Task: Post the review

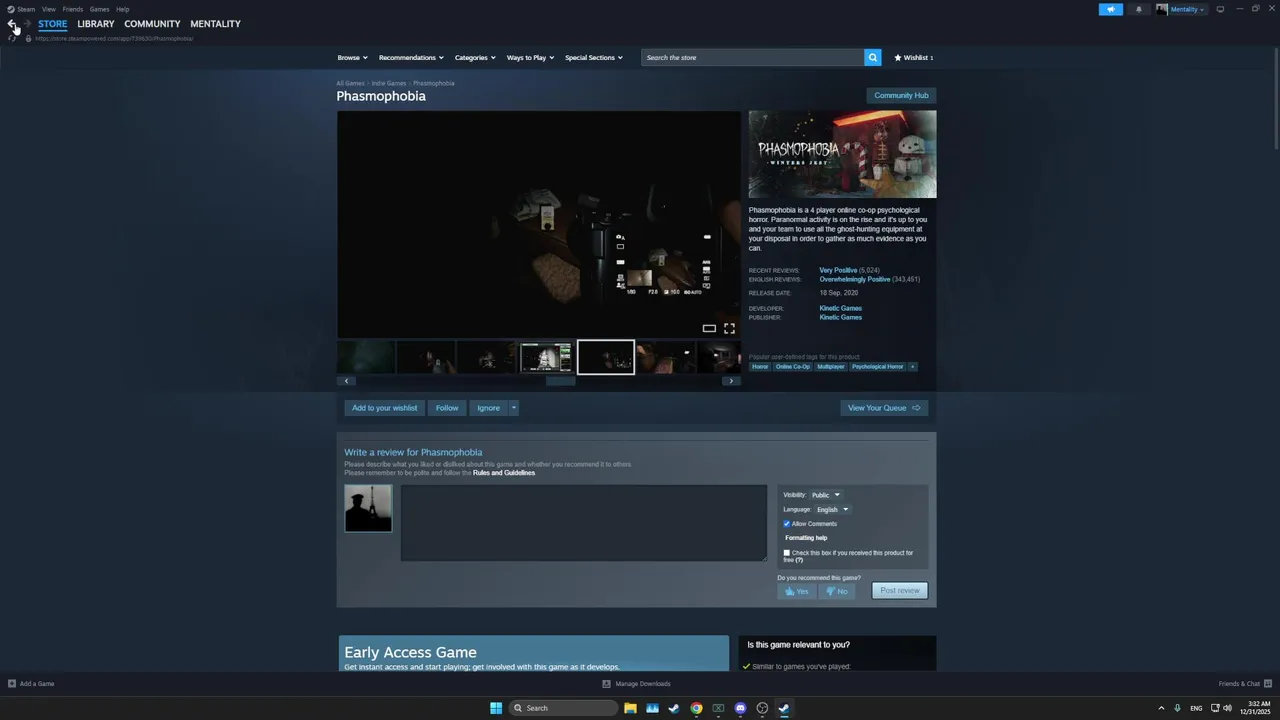Action: tap(900, 591)
